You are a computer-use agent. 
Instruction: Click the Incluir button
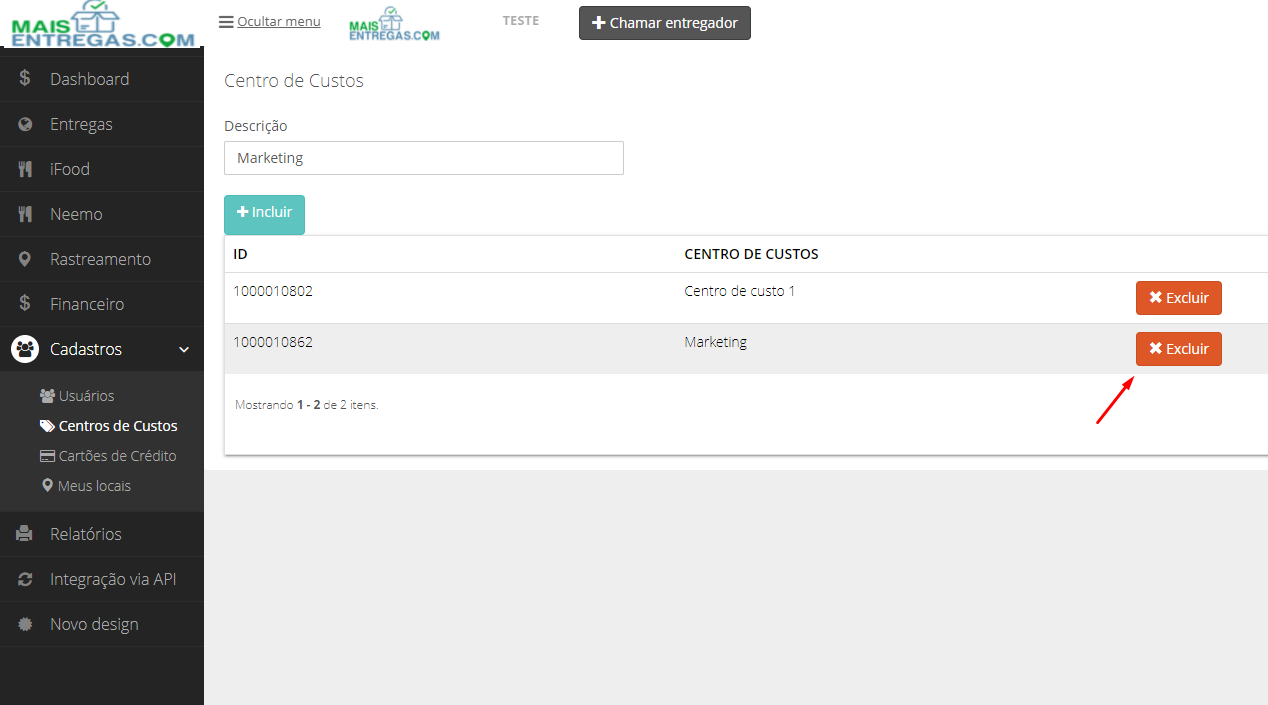[x=264, y=214]
